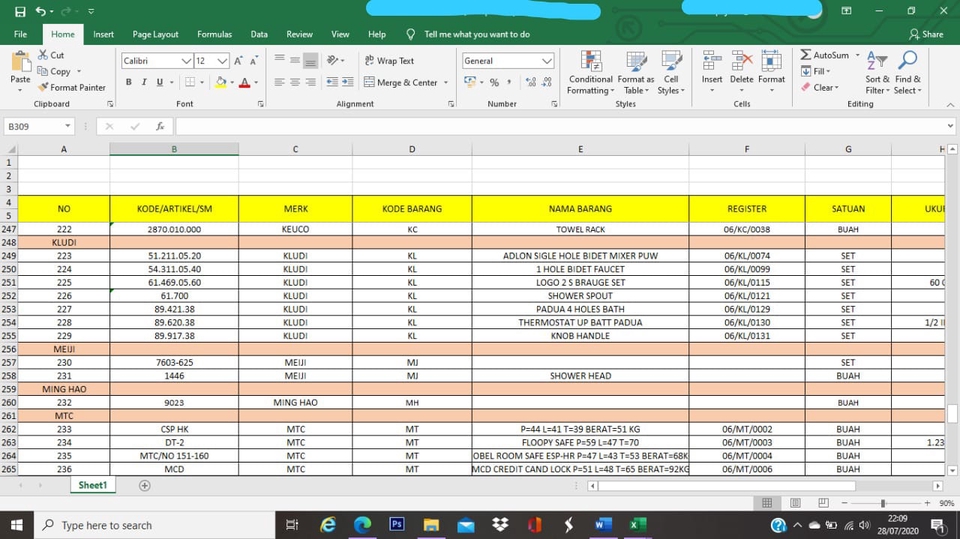Switch to Page Layout view in status bar
The image size is (960, 539).
point(795,503)
